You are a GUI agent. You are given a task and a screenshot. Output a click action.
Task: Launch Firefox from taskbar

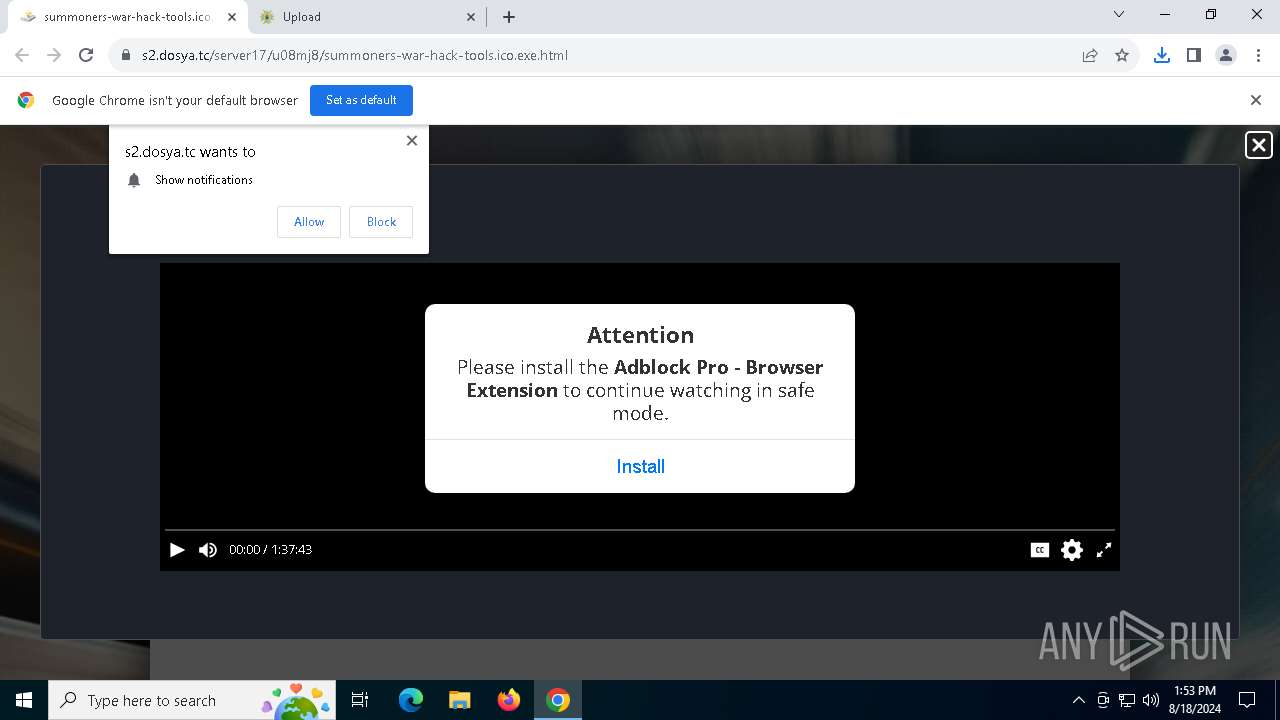tap(508, 700)
